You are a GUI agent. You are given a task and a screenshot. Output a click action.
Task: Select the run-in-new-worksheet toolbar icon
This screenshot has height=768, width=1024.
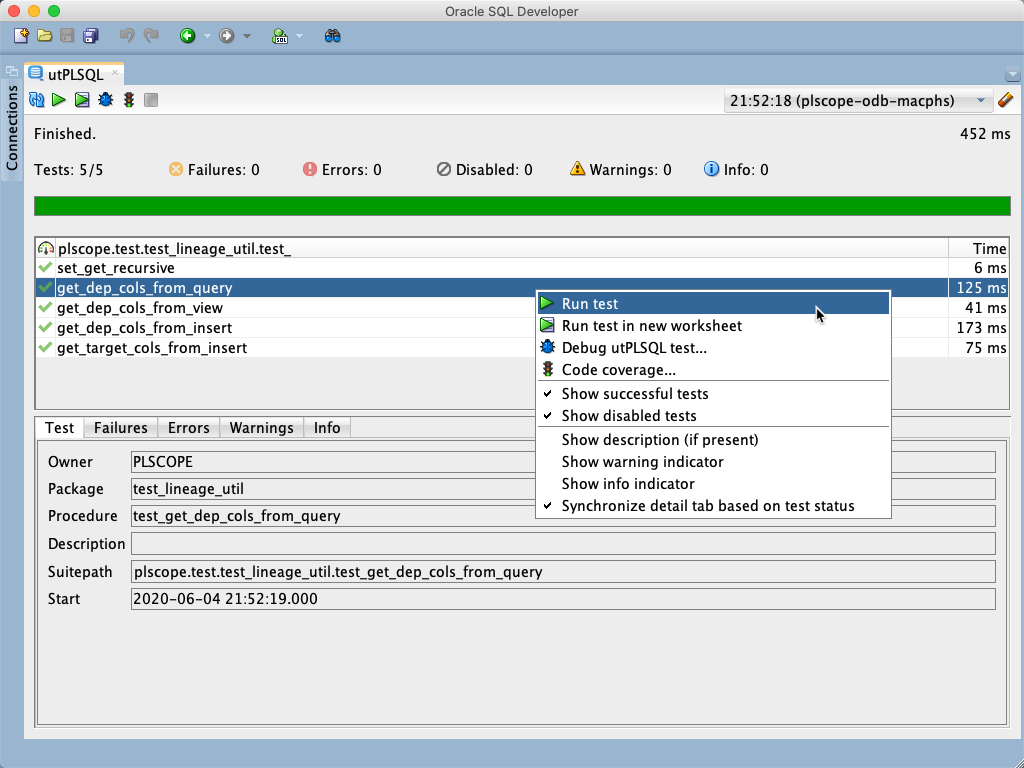[82, 100]
